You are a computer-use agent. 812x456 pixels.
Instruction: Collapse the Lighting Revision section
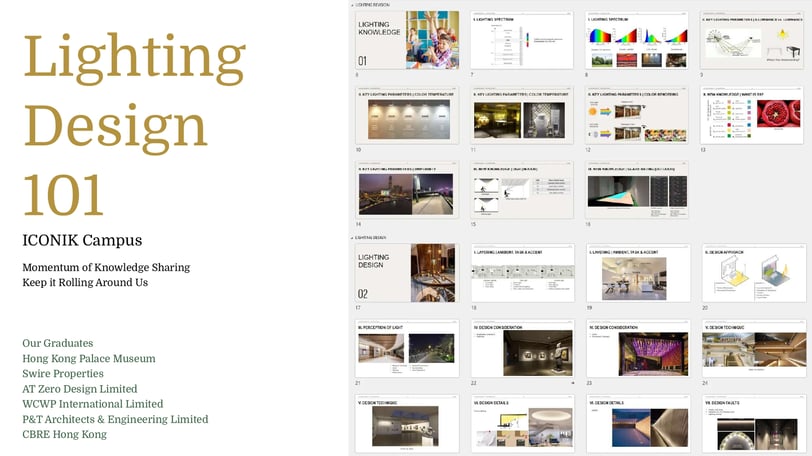353,5
